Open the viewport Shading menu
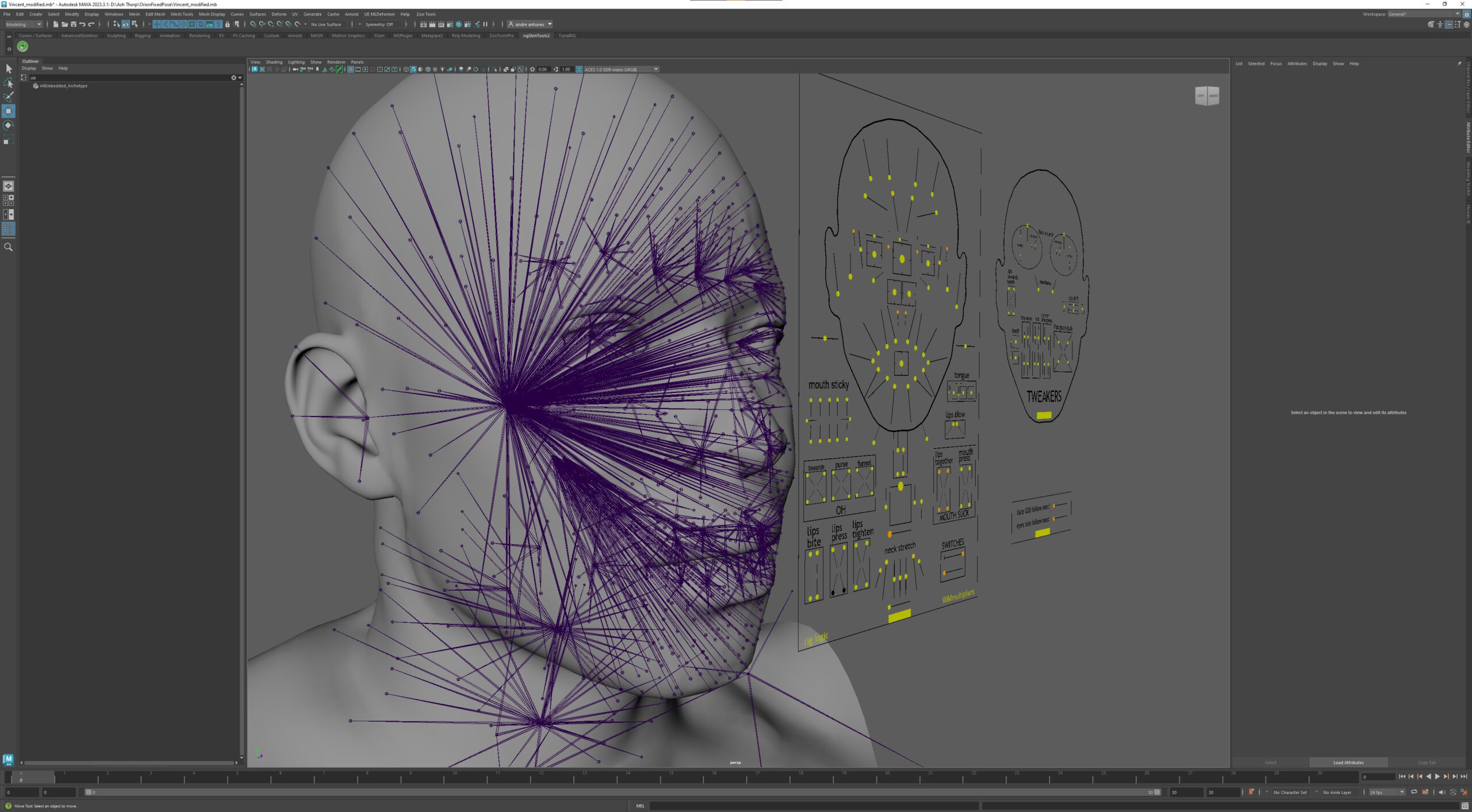The width and height of the screenshot is (1472, 812). [x=274, y=62]
